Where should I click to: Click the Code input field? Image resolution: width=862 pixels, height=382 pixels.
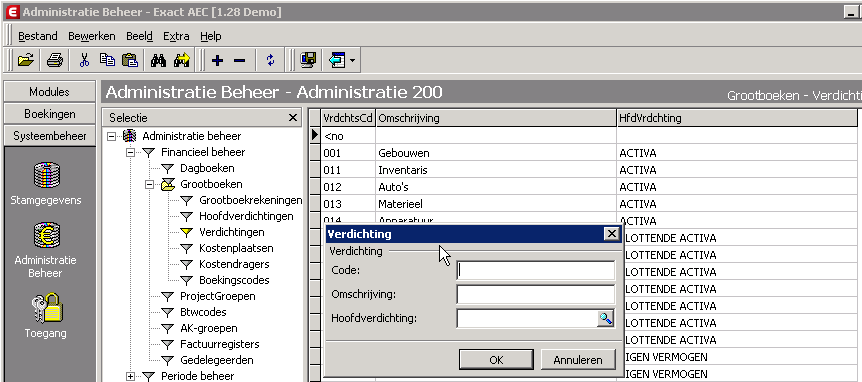click(x=535, y=270)
